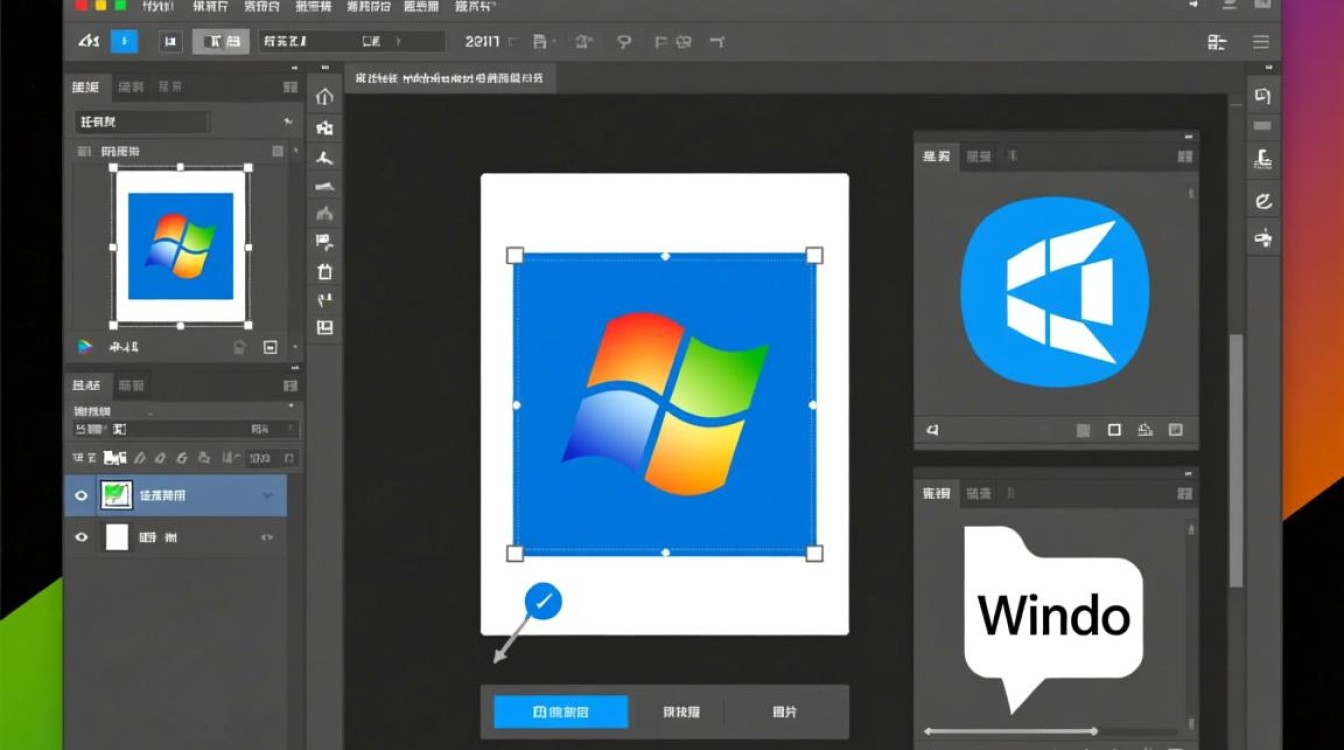Click the colorful triangle icon below the logo thumbnail

tap(85, 346)
